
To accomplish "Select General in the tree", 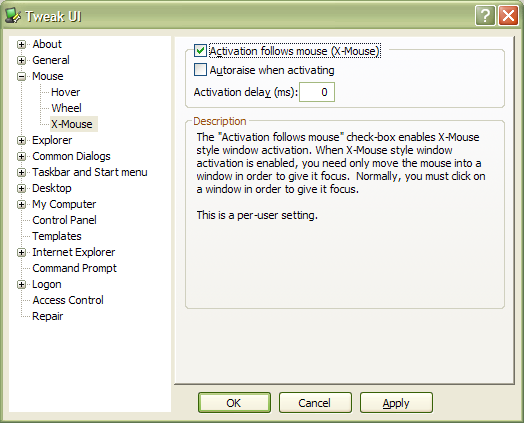I will (51, 60).
